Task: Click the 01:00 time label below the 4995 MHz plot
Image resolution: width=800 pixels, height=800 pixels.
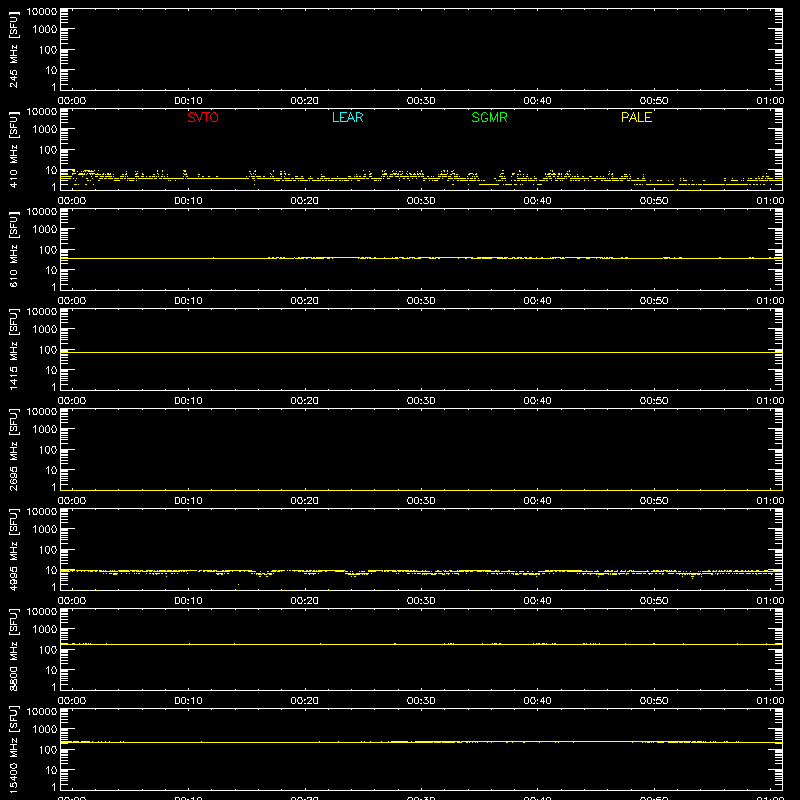Action: (770, 601)
